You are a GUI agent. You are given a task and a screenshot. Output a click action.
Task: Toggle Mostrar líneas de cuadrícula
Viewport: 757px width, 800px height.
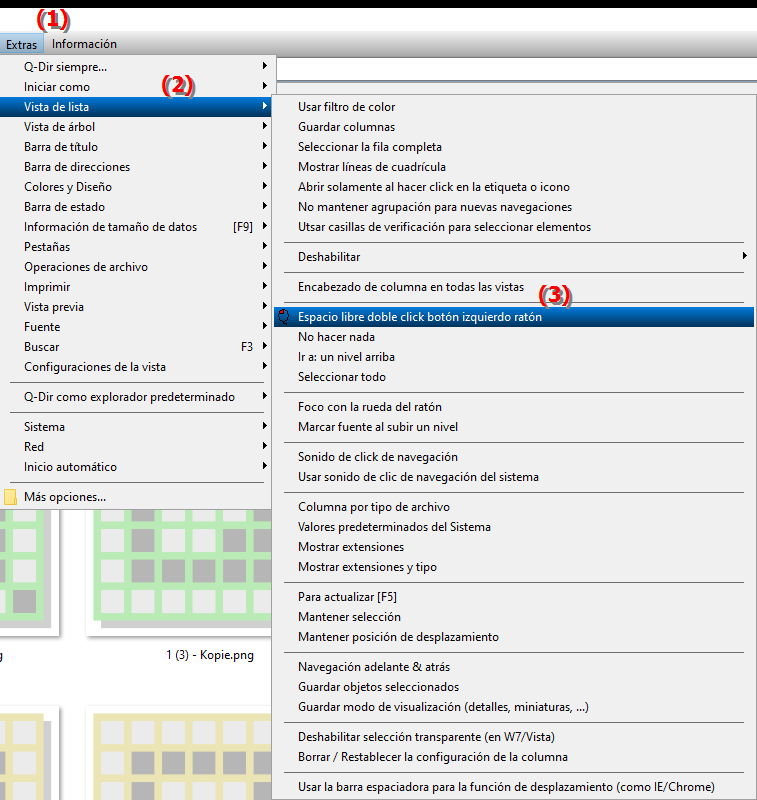click(x=371, y=167)
